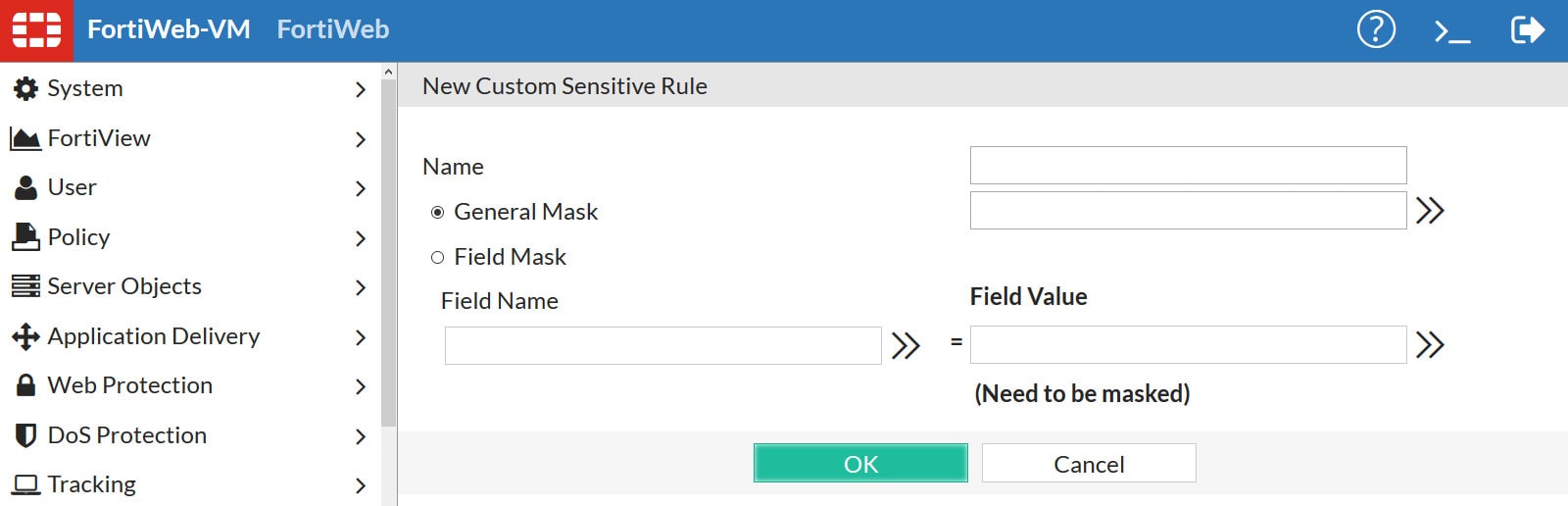Select the General Mask radio button
1568x506 pixels.
tap(438, 213)
